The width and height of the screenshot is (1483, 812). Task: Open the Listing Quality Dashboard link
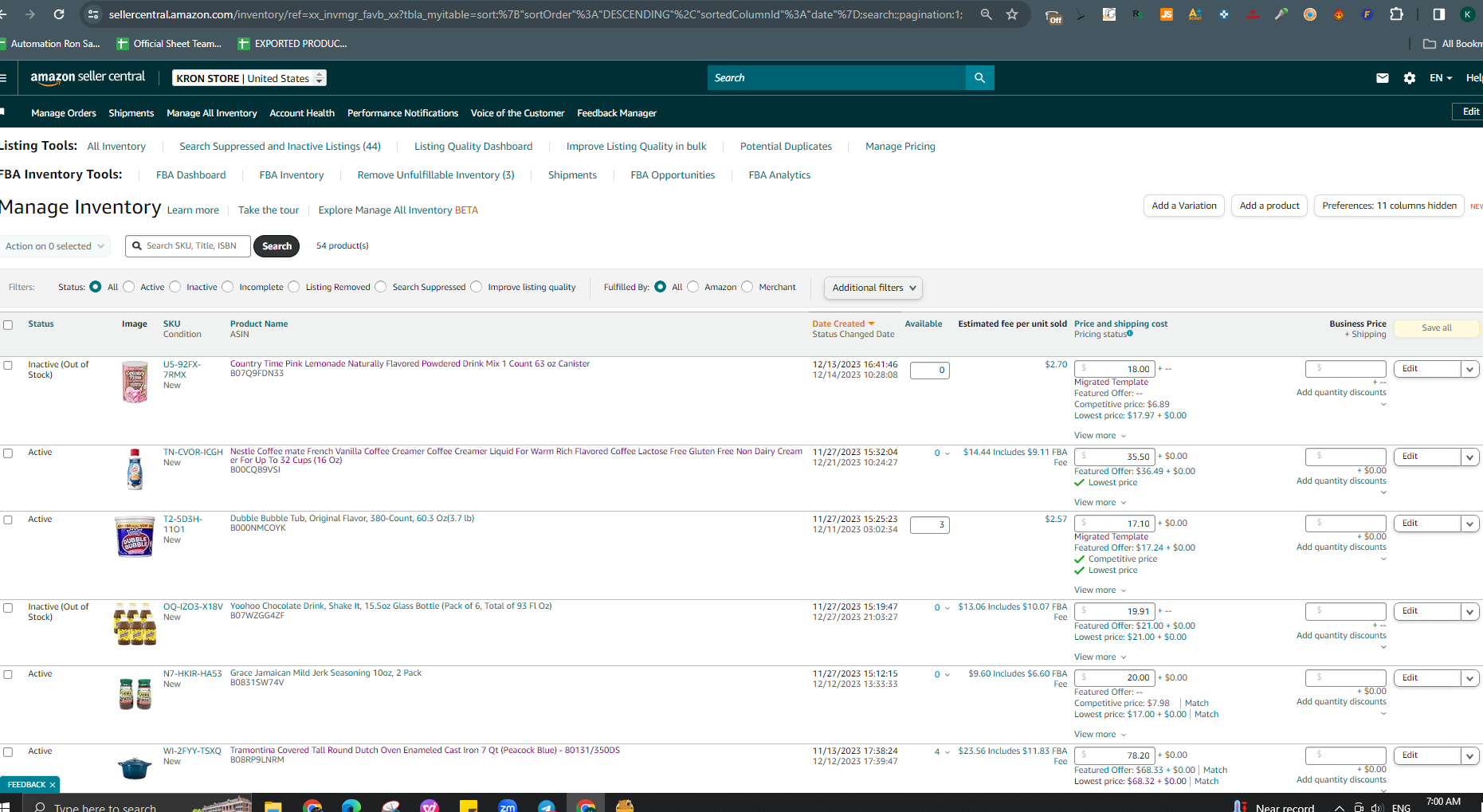point(473,147)
